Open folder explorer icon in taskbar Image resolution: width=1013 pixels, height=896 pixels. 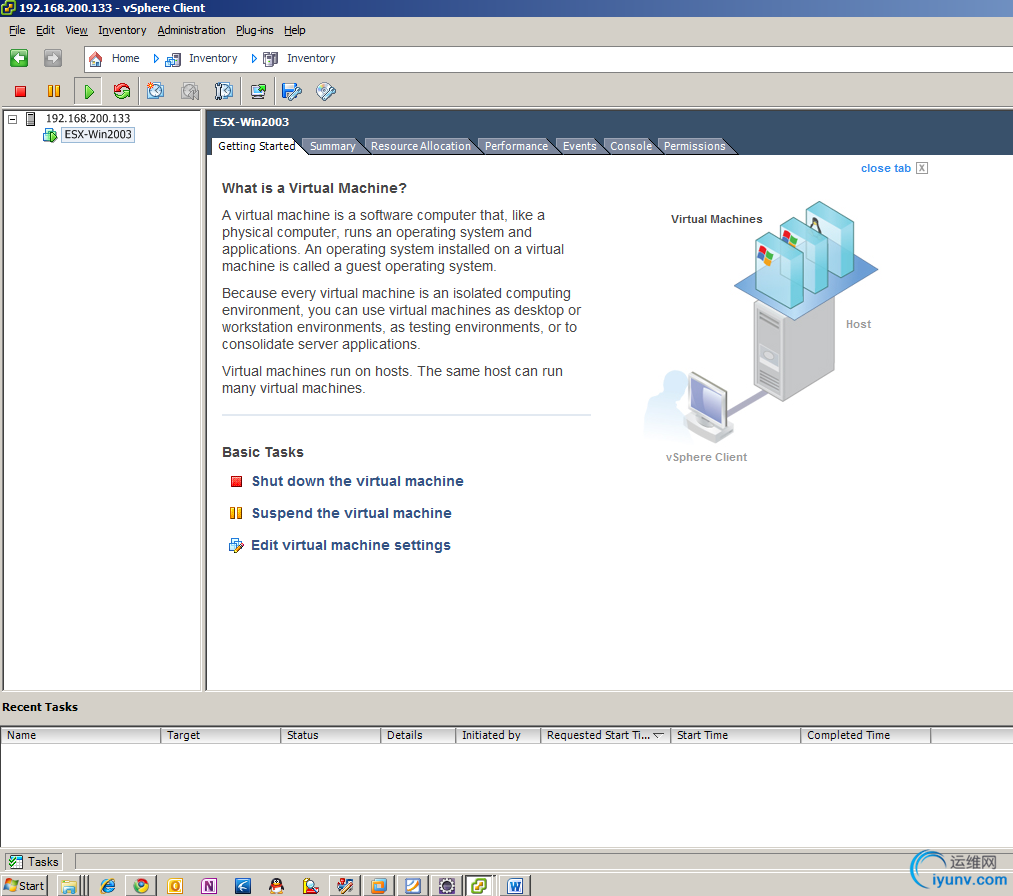pos(68,886)
